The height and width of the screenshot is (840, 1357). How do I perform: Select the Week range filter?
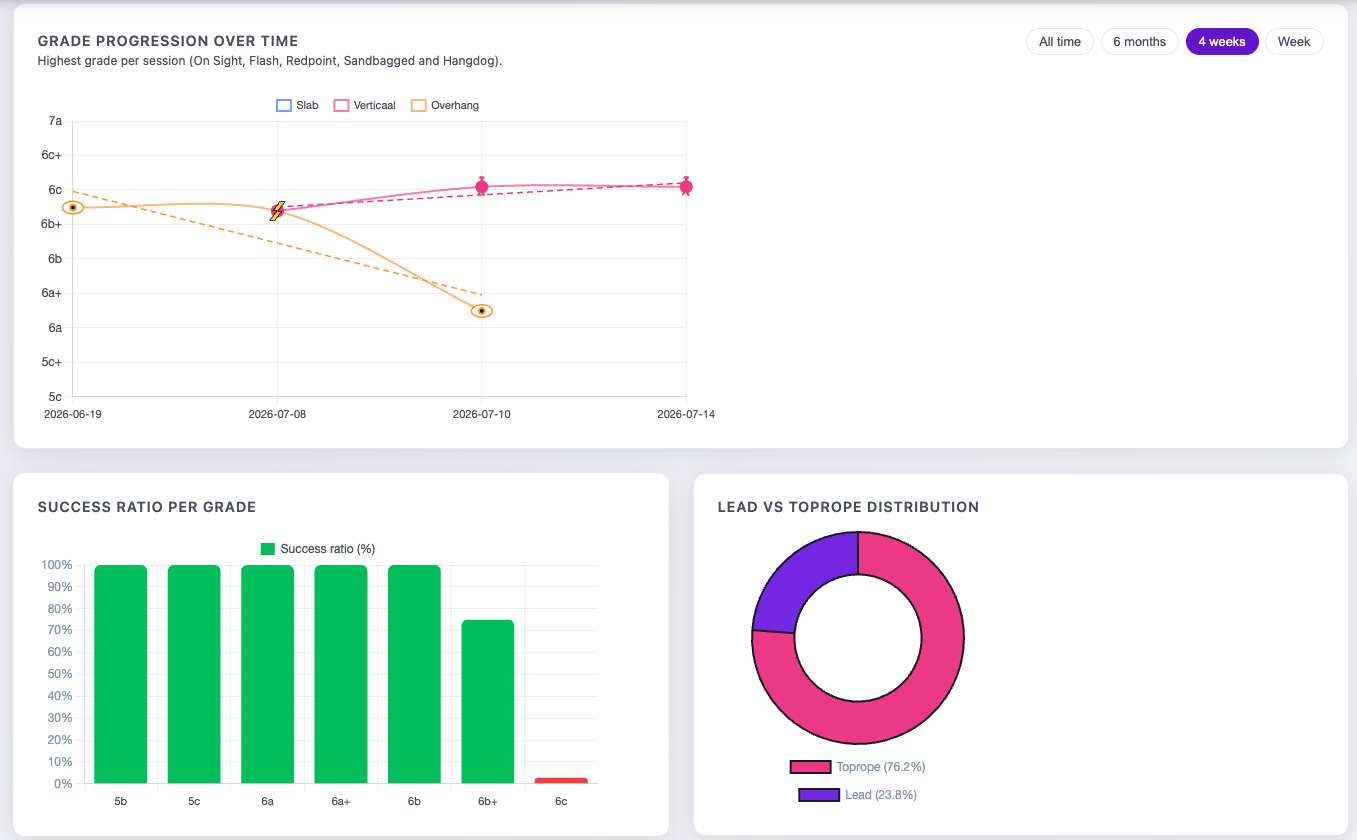pyautogui.click(x=1294, y=42)
